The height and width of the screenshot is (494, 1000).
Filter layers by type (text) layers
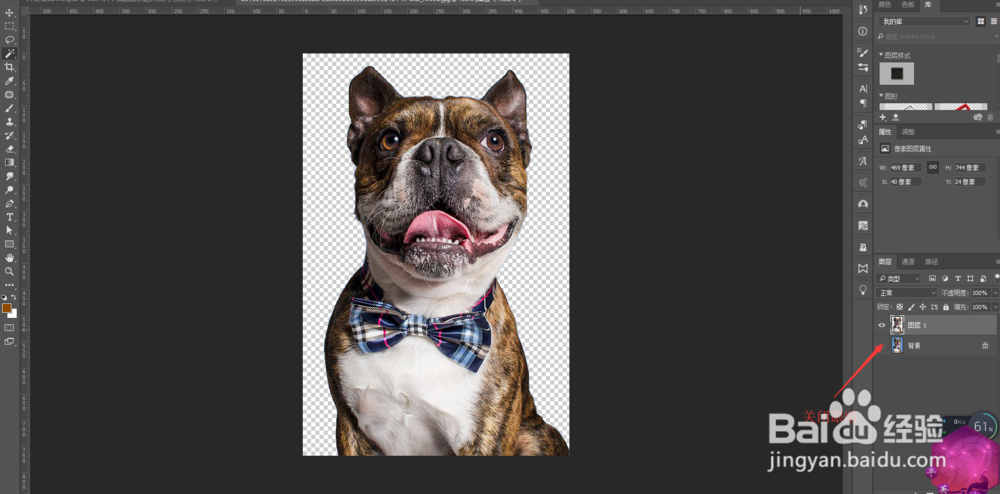tap(957, 279)
